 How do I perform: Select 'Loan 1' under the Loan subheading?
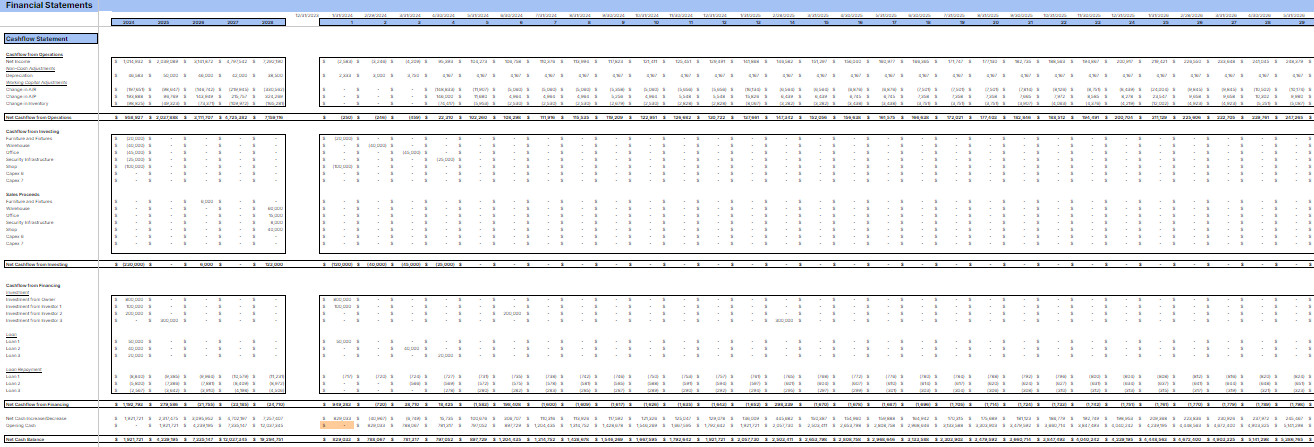click(x=12, y=341)
